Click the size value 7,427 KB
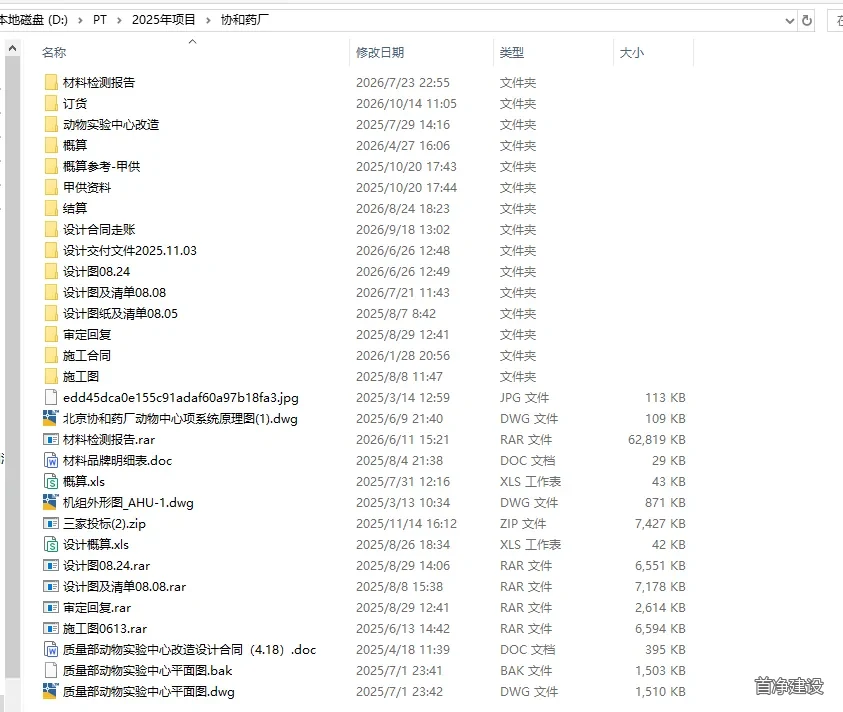The image size is (843, 712). [x=660, y=523]
